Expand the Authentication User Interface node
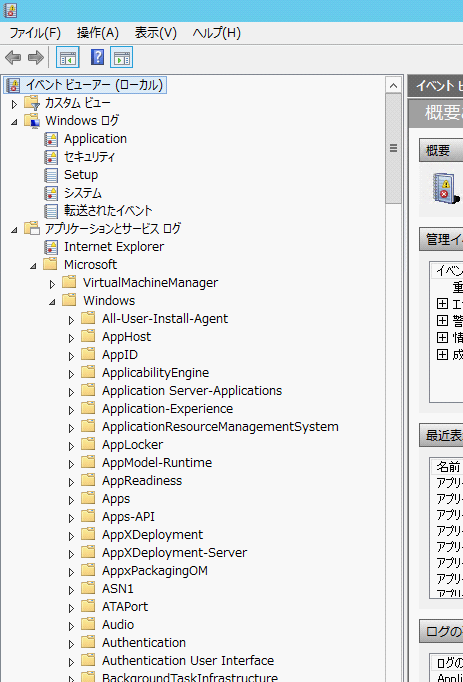This screenshot has width=463, height=682. point(71,662)
